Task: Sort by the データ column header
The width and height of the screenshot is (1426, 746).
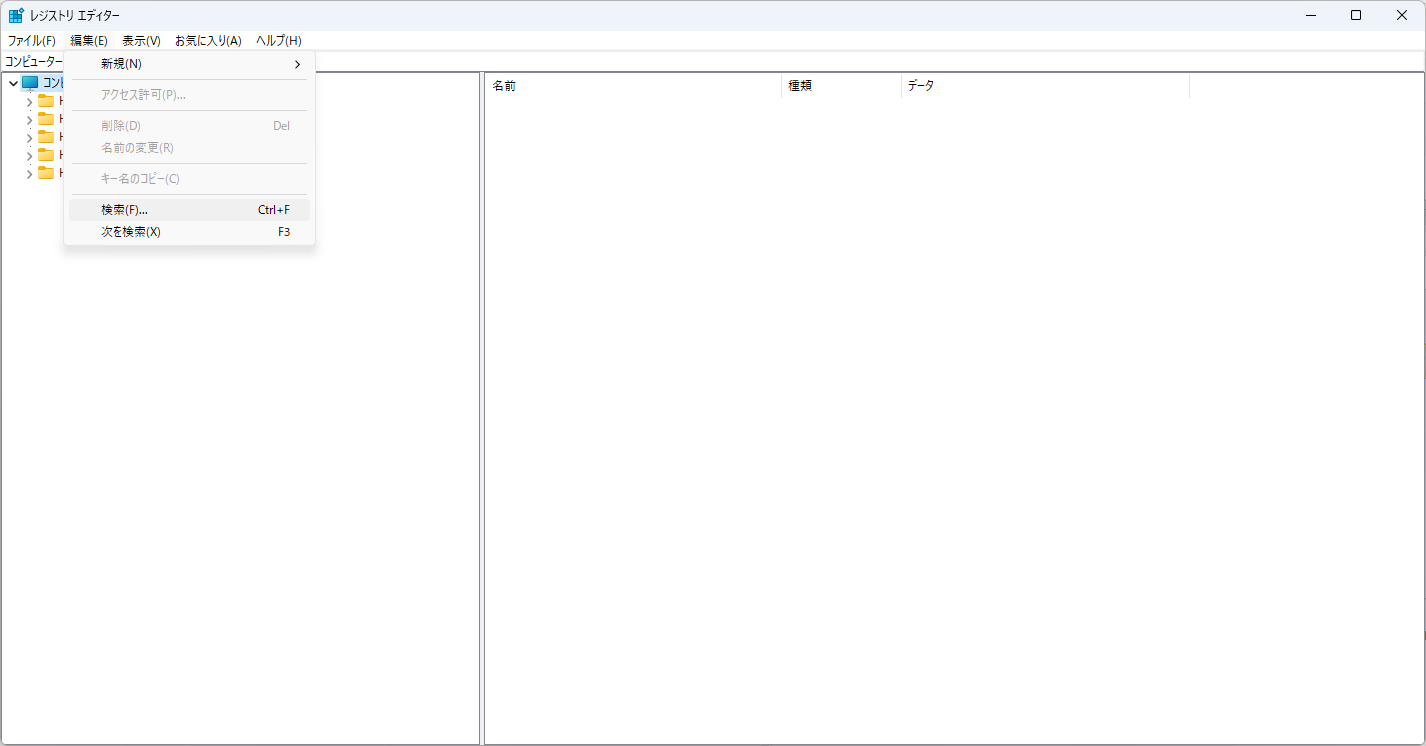Action: pos(1045,86)
